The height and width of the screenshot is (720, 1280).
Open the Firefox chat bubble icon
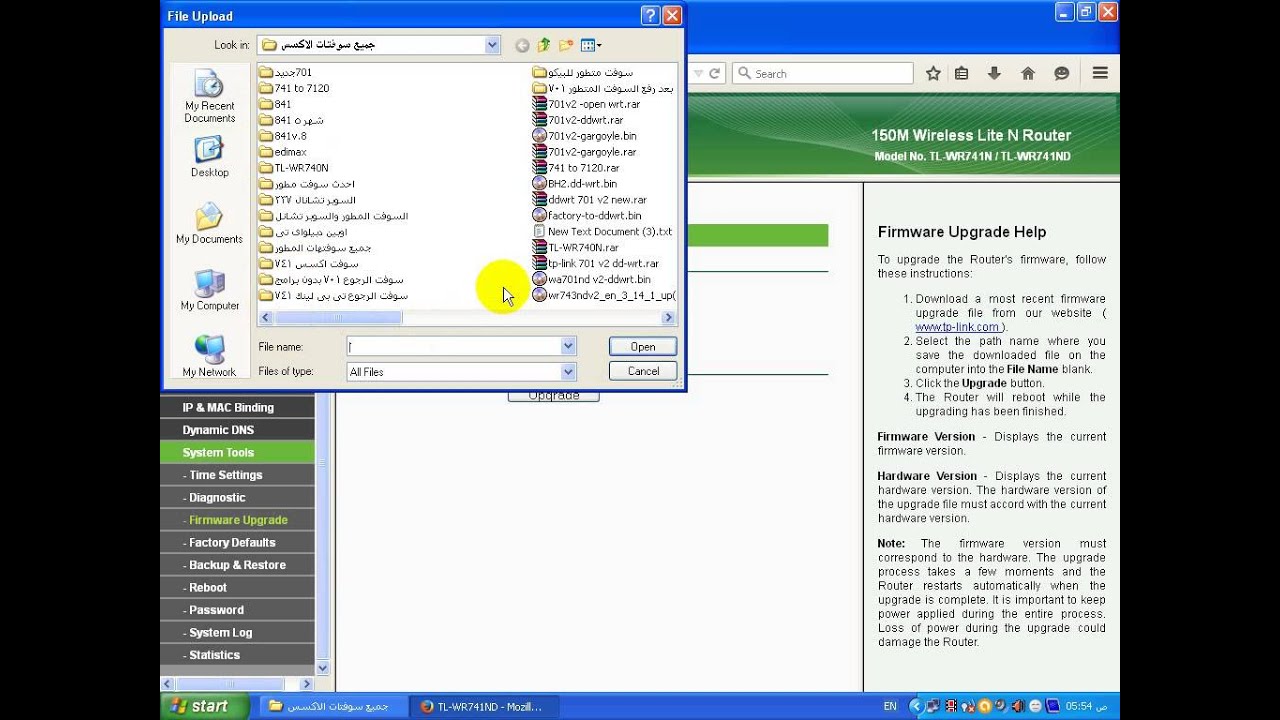click(x=1062, y=73)
